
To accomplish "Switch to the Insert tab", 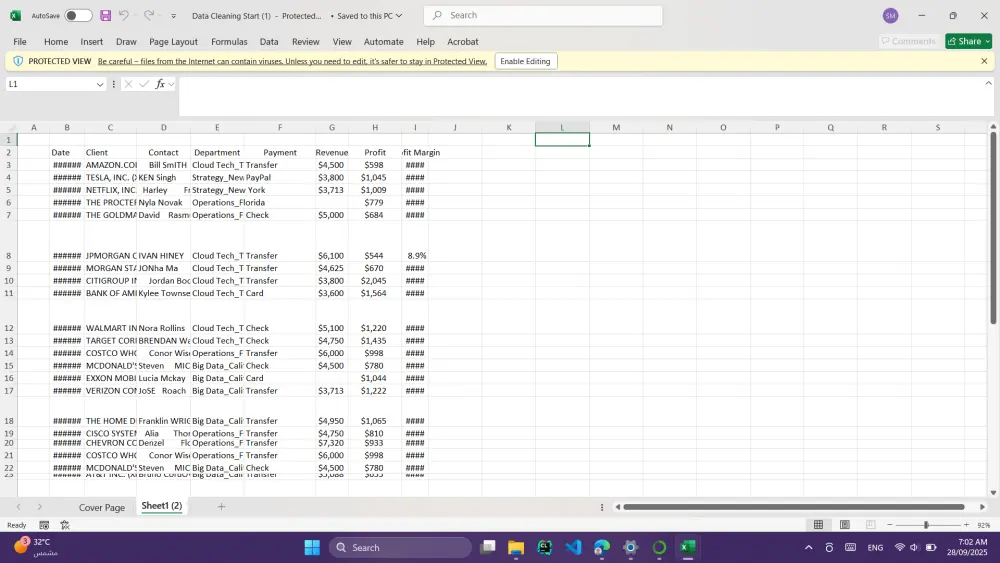I will click(x=91, y=41).
